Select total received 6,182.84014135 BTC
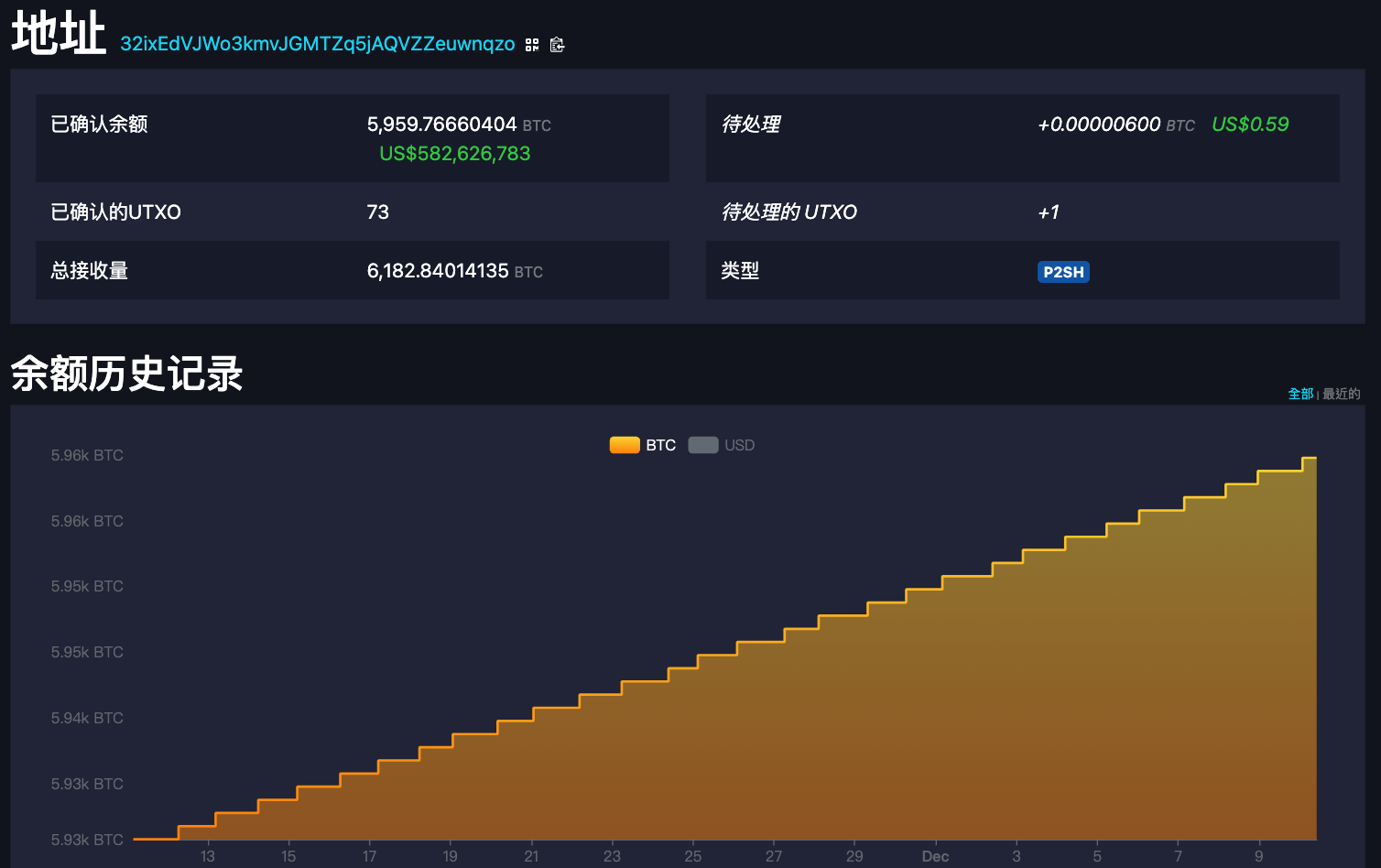 coord(454,271)
